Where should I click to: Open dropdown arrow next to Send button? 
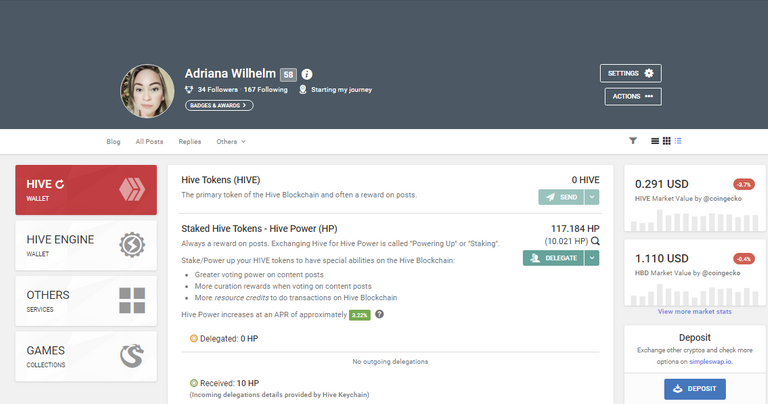click(x=592, y=198)
